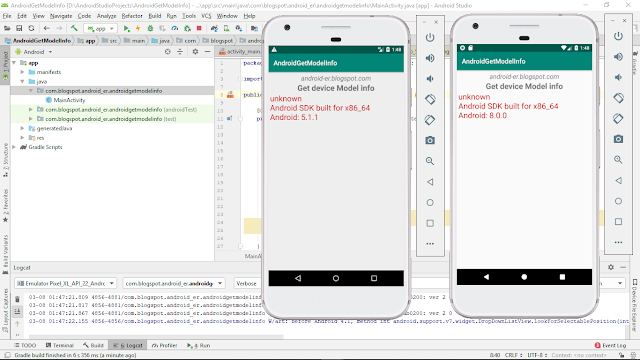Open the Emulator Pixel_XL_API_22 device dropdown
The height and width of the screenshot is (360, 640).
click(66, 283)
